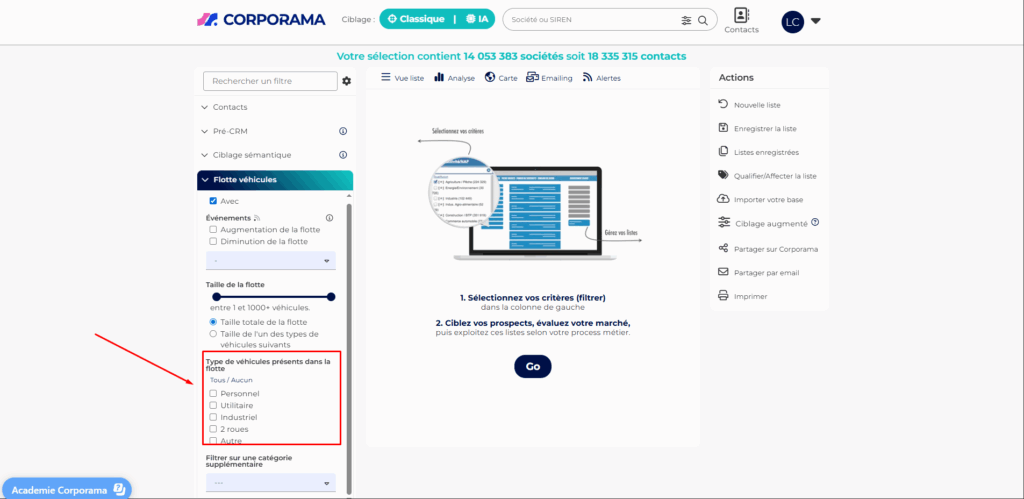Click the filter settings gear icon
The image size is (1024, 499).
[x=347, y=81]
